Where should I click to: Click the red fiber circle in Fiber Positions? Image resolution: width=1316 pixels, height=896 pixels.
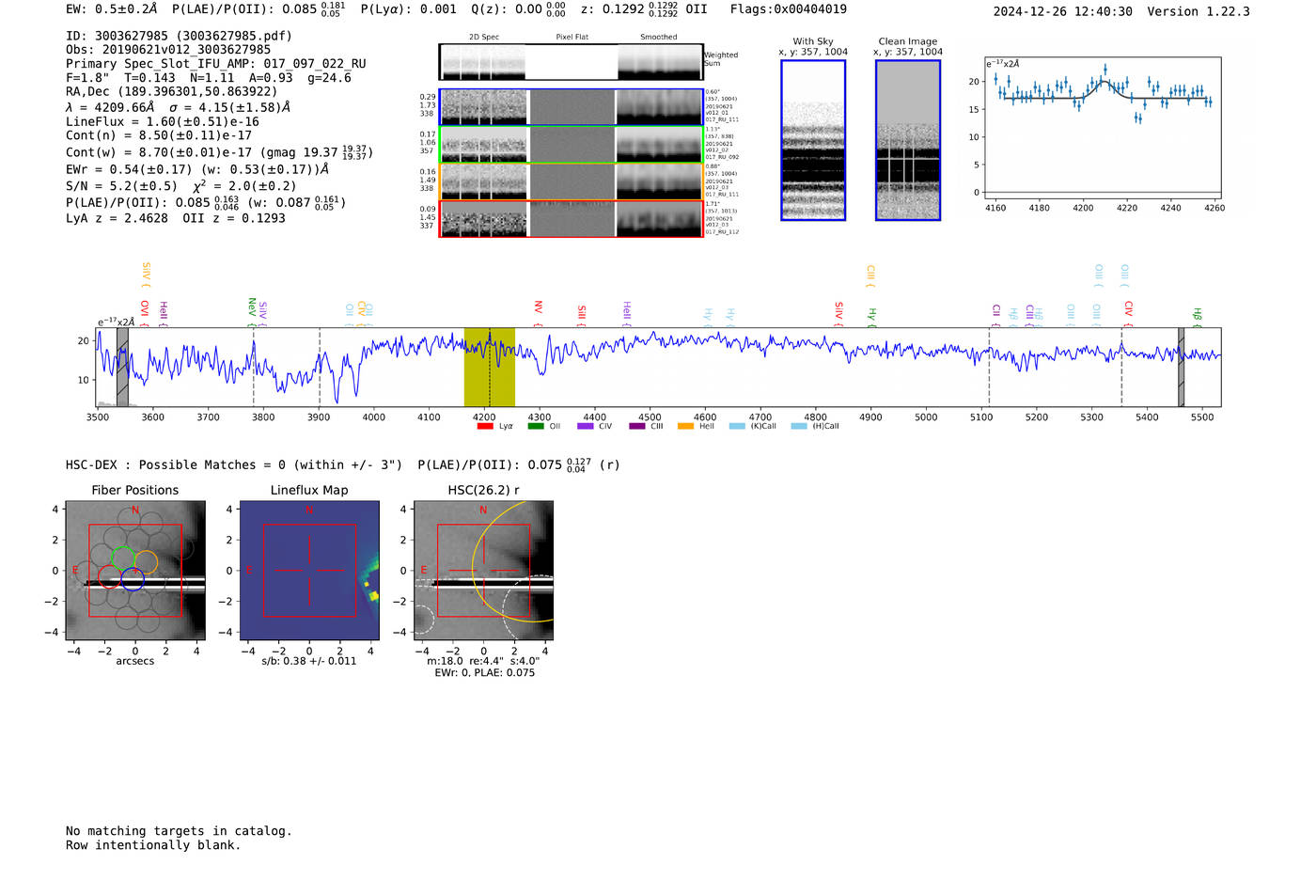pyautogui.click(x=110, y=576)
